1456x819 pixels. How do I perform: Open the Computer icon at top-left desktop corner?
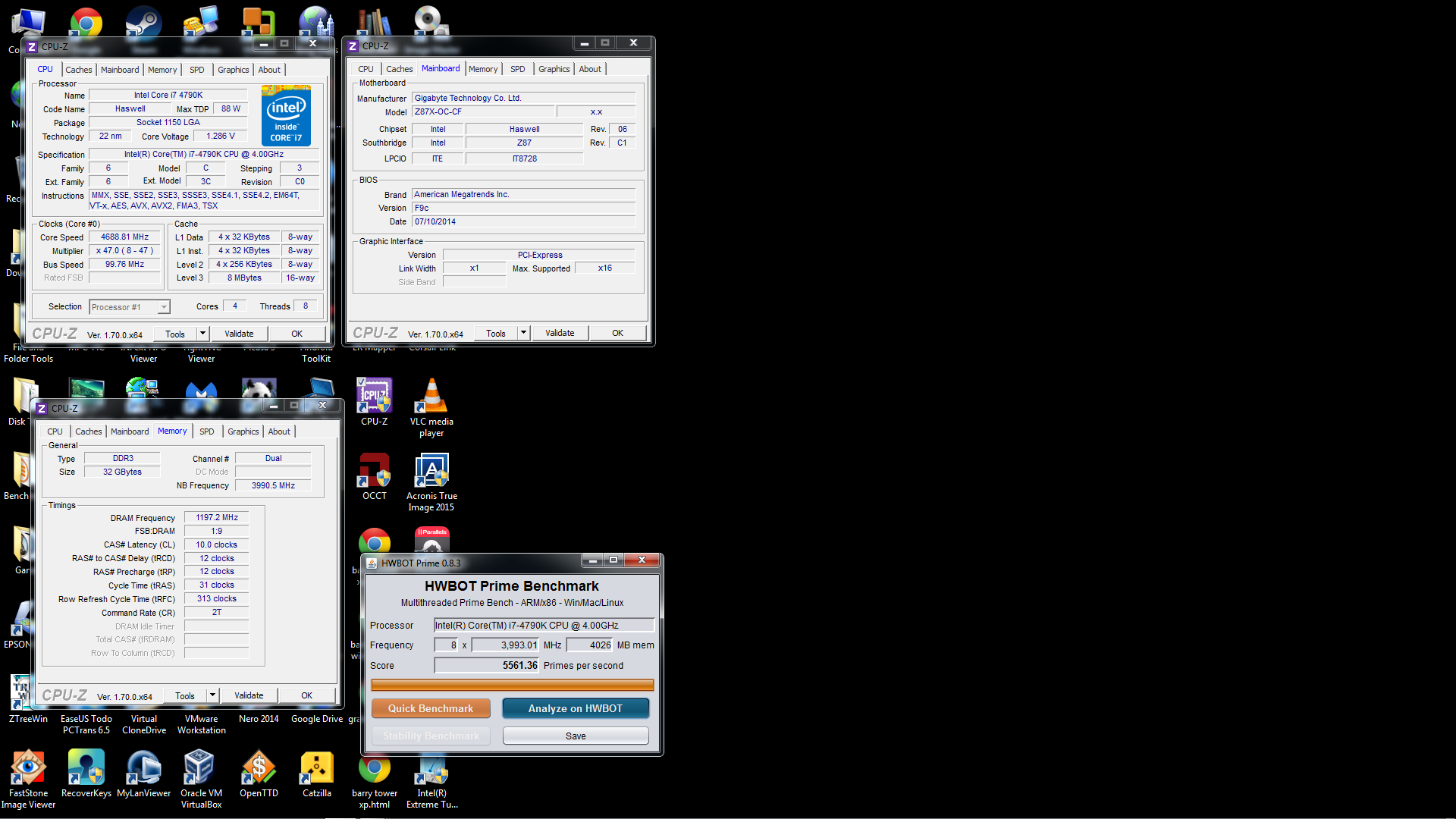(x=28, y=21)
